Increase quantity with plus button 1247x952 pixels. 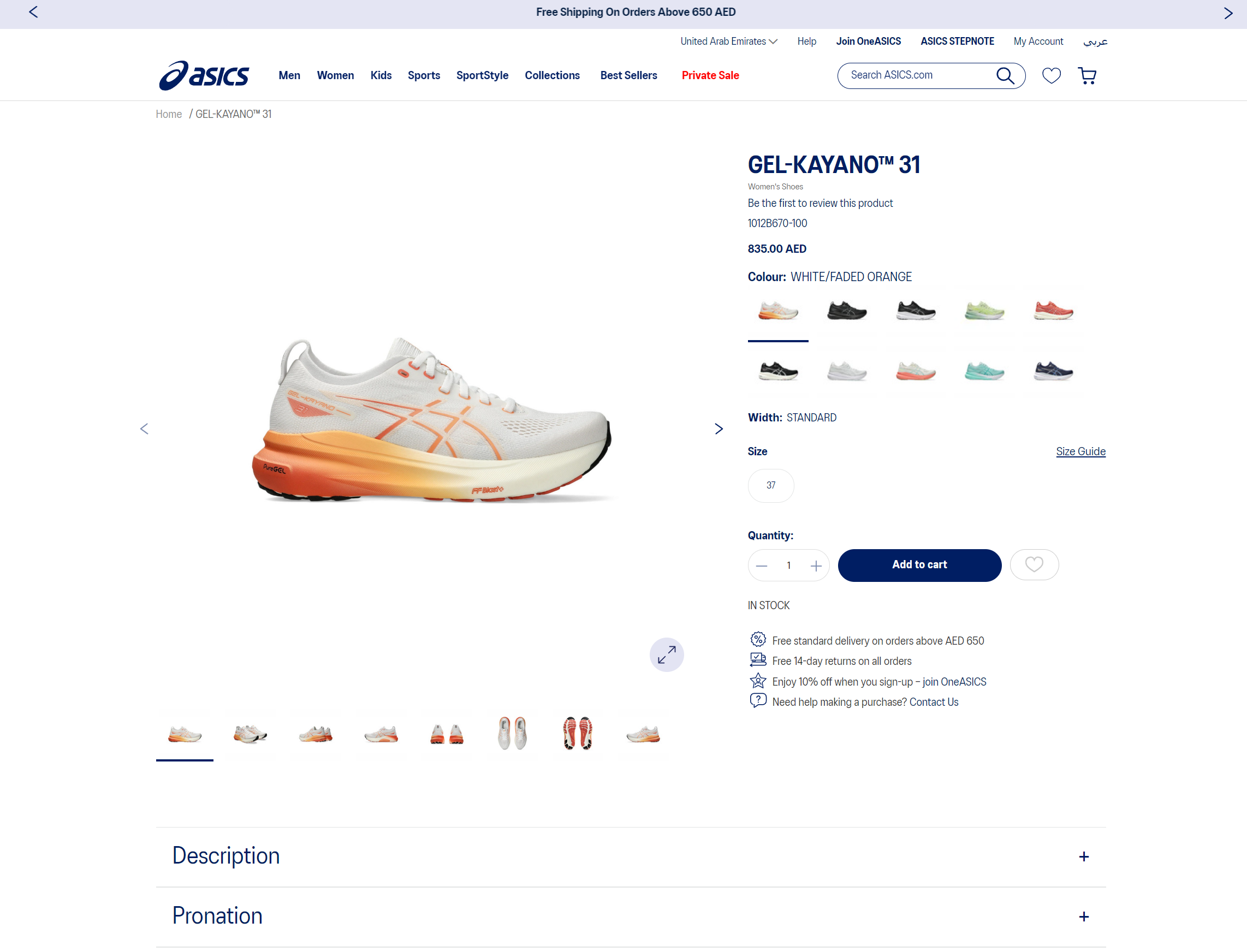click(816, 566)
